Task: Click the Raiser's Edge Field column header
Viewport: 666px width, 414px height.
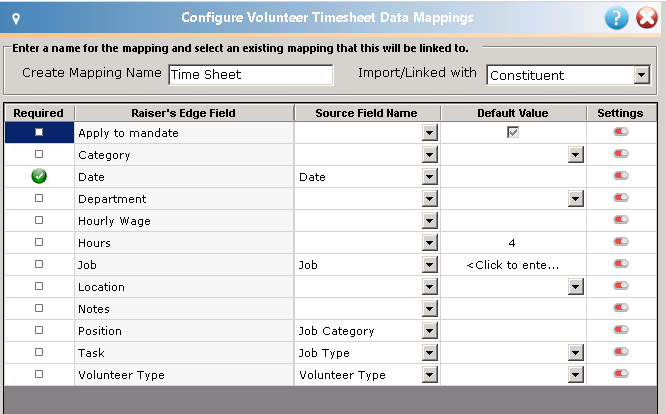Action: 183,113
